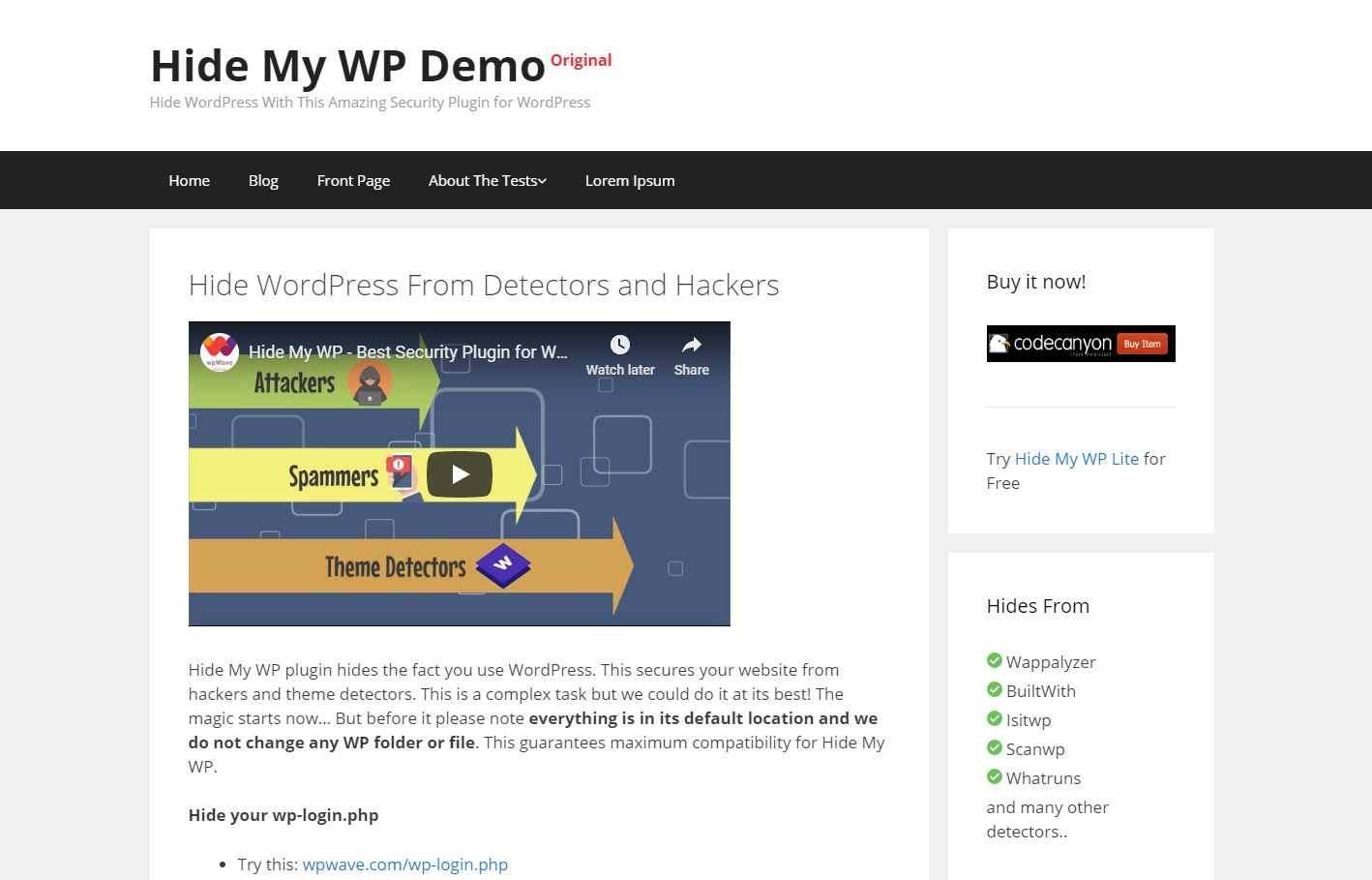
Task: Click the green check beside BuiltWith
Action: coord(994,689)
